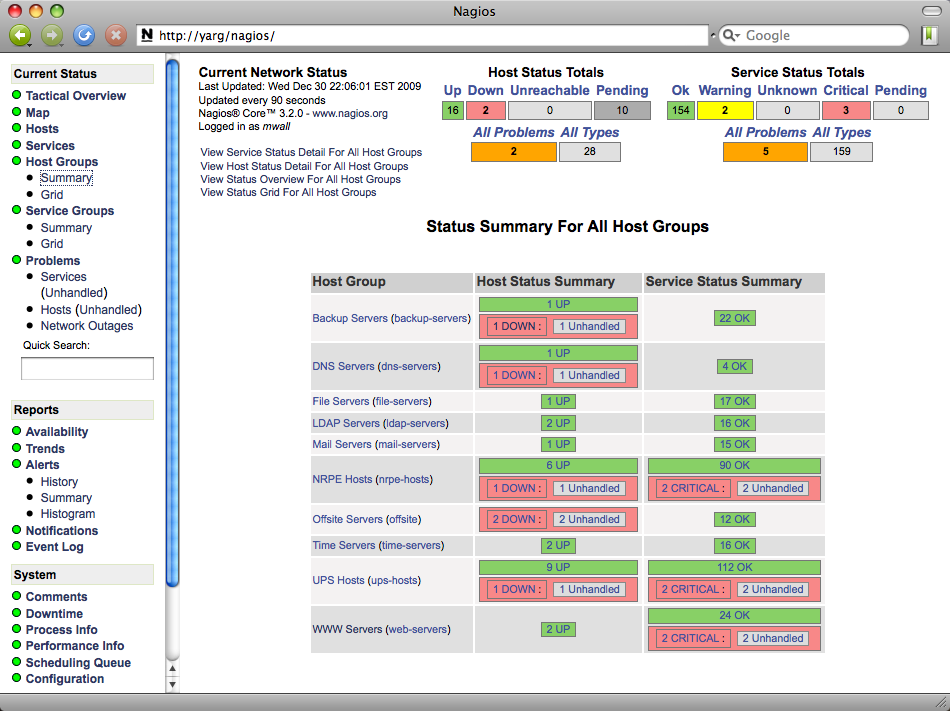Viewport: 950px width, 711px height.
Task: Click the browser back arrow button
Action: [20, 35]
